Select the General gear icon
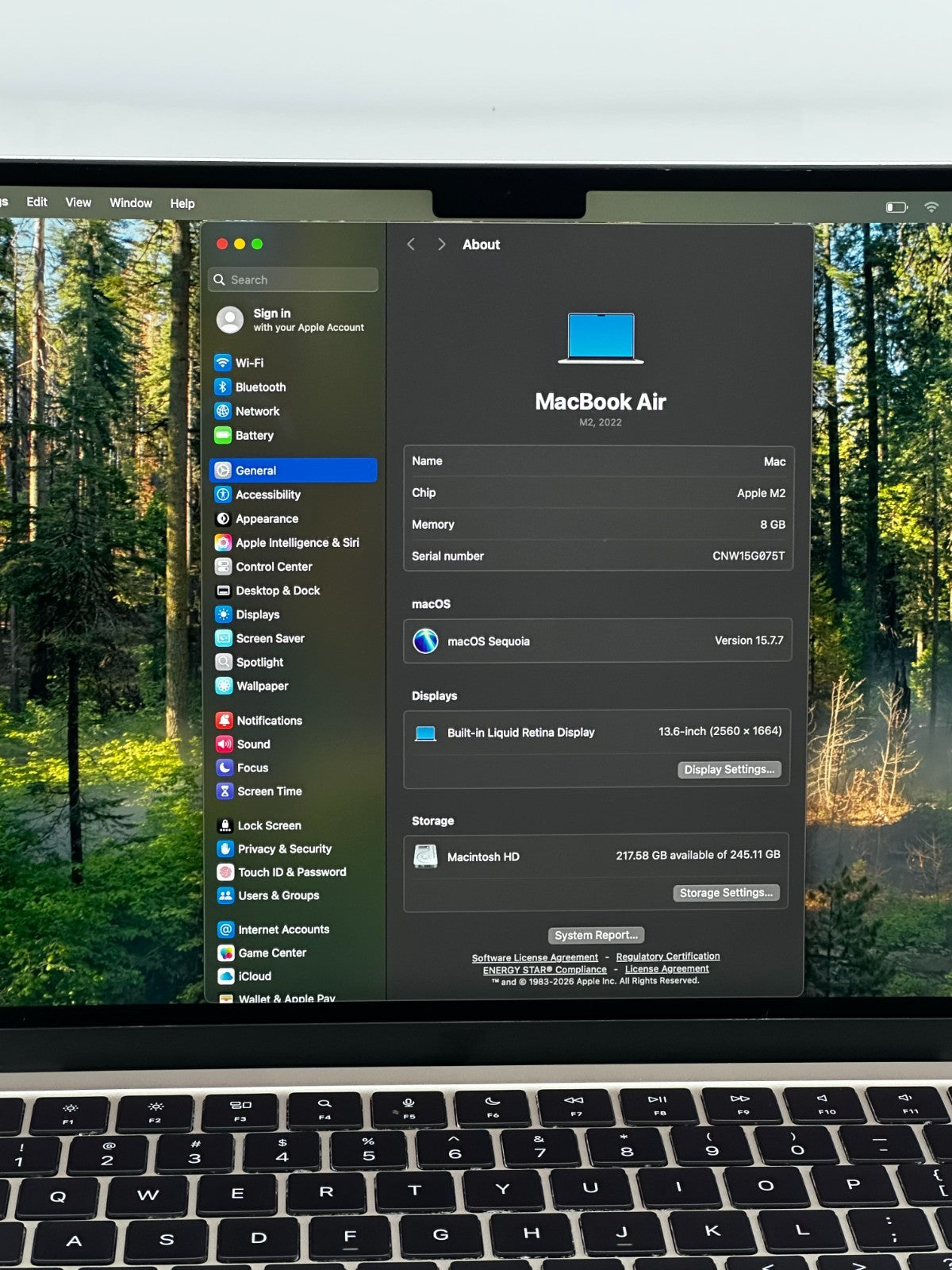 click(x=223, y=470)
